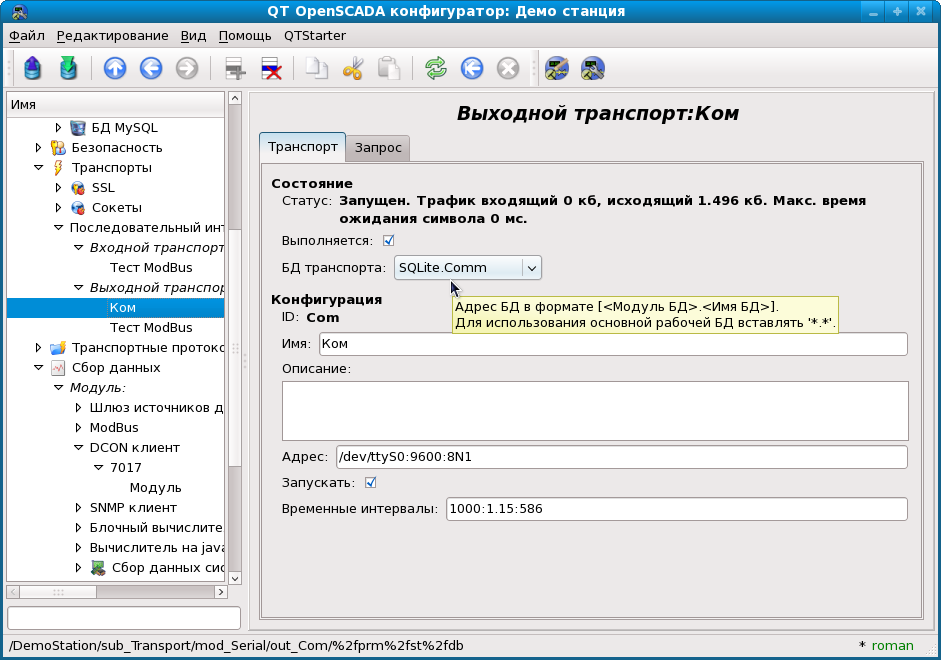Open the QTStarter menu
941x660 pixels.
(x=314, y=35)
